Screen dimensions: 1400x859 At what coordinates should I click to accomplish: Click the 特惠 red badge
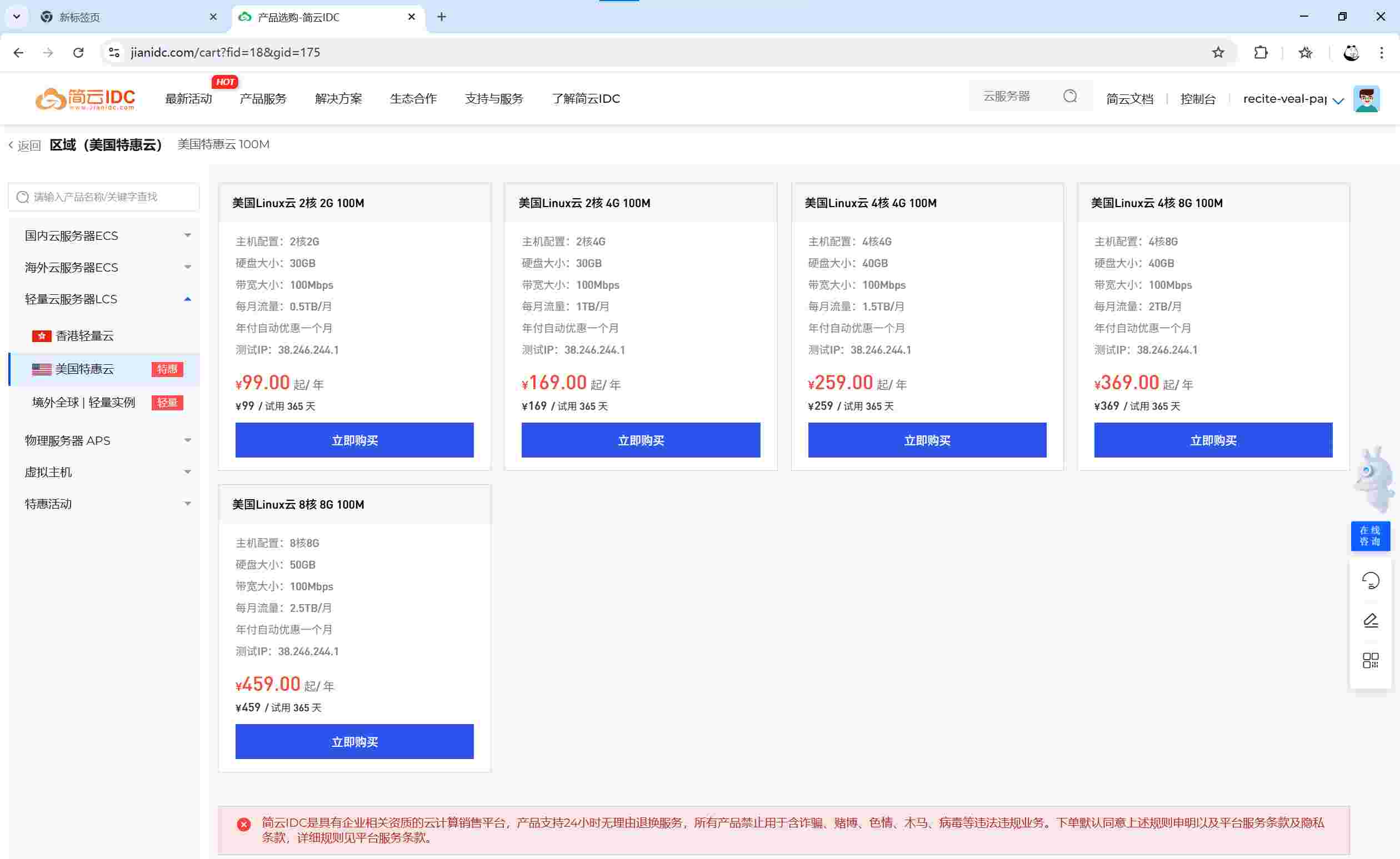click(167, 369)
